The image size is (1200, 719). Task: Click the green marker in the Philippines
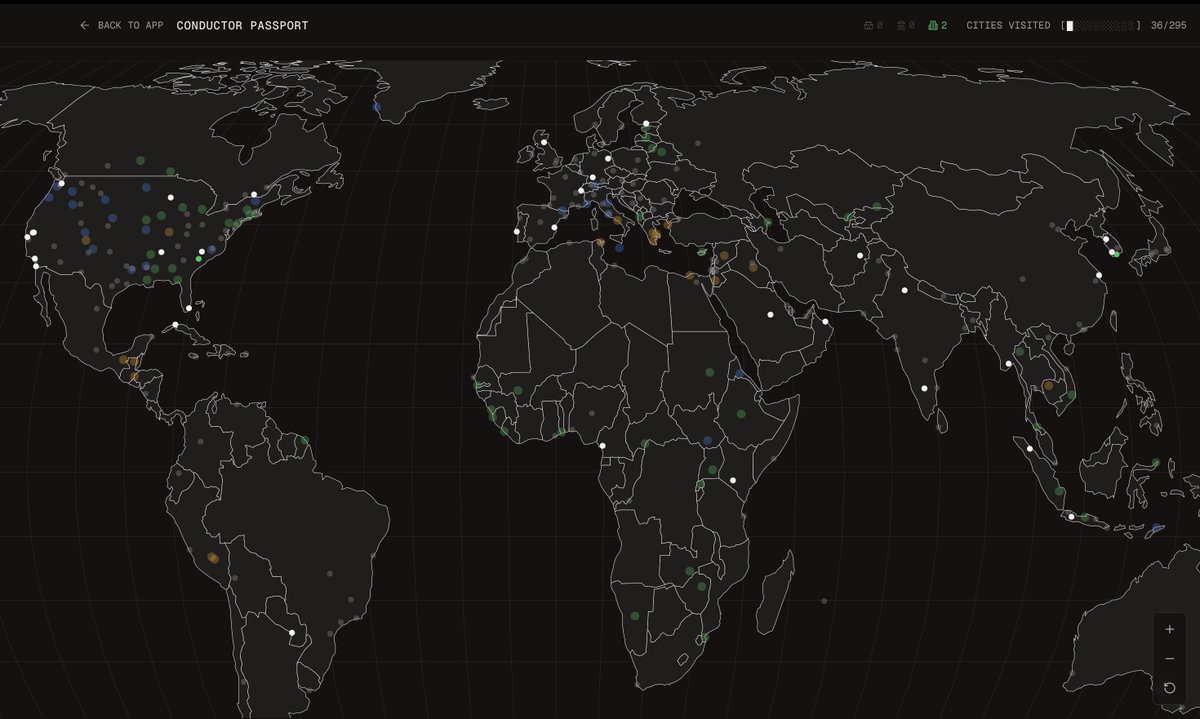pyautogui.click(x=1155, y=463)
